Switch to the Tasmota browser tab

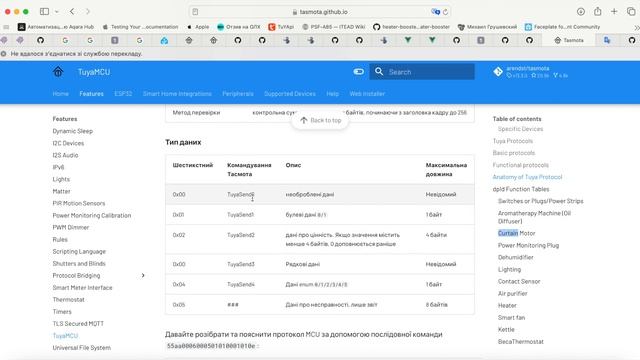tap(569, 40)
